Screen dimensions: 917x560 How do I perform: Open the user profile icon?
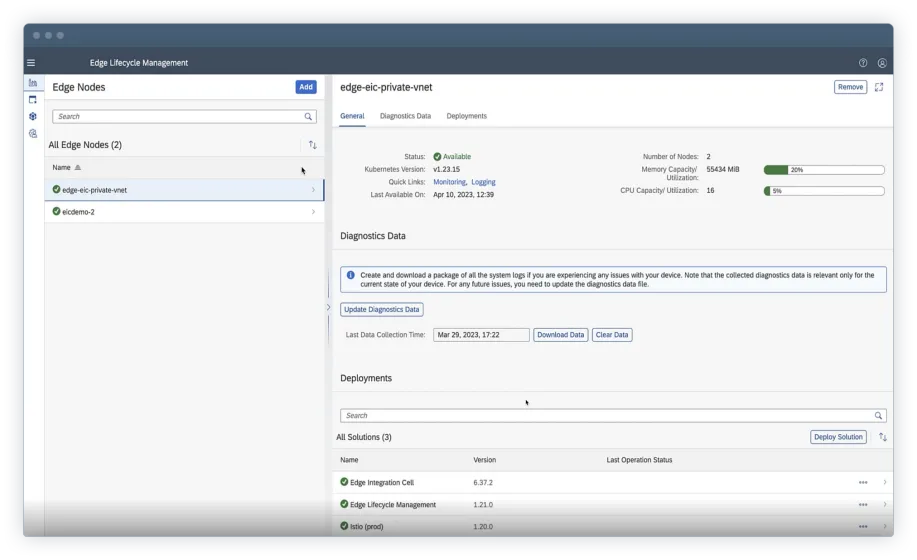[882, 63]
